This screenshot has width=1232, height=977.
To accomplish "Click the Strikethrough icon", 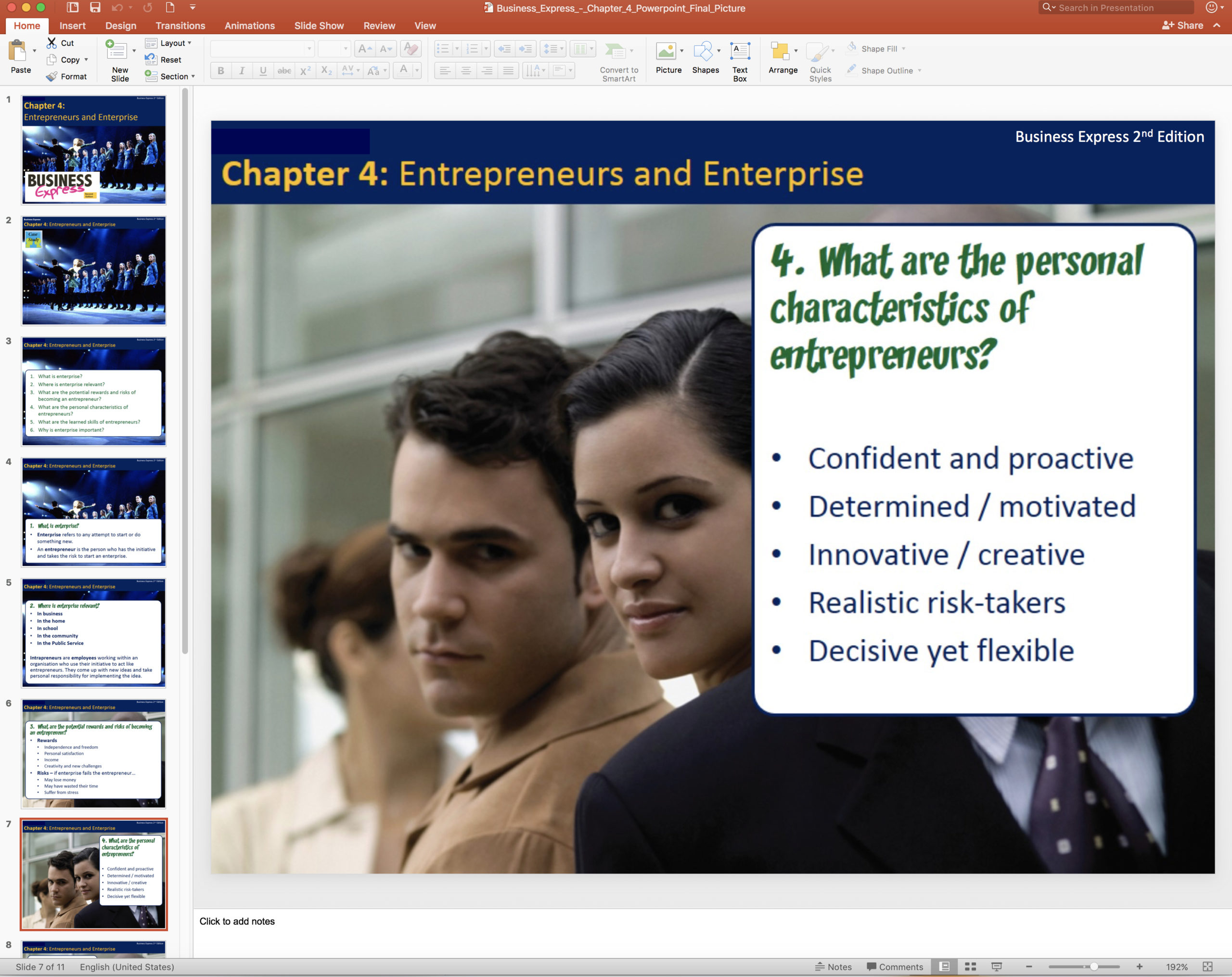I will click(284, 71).
